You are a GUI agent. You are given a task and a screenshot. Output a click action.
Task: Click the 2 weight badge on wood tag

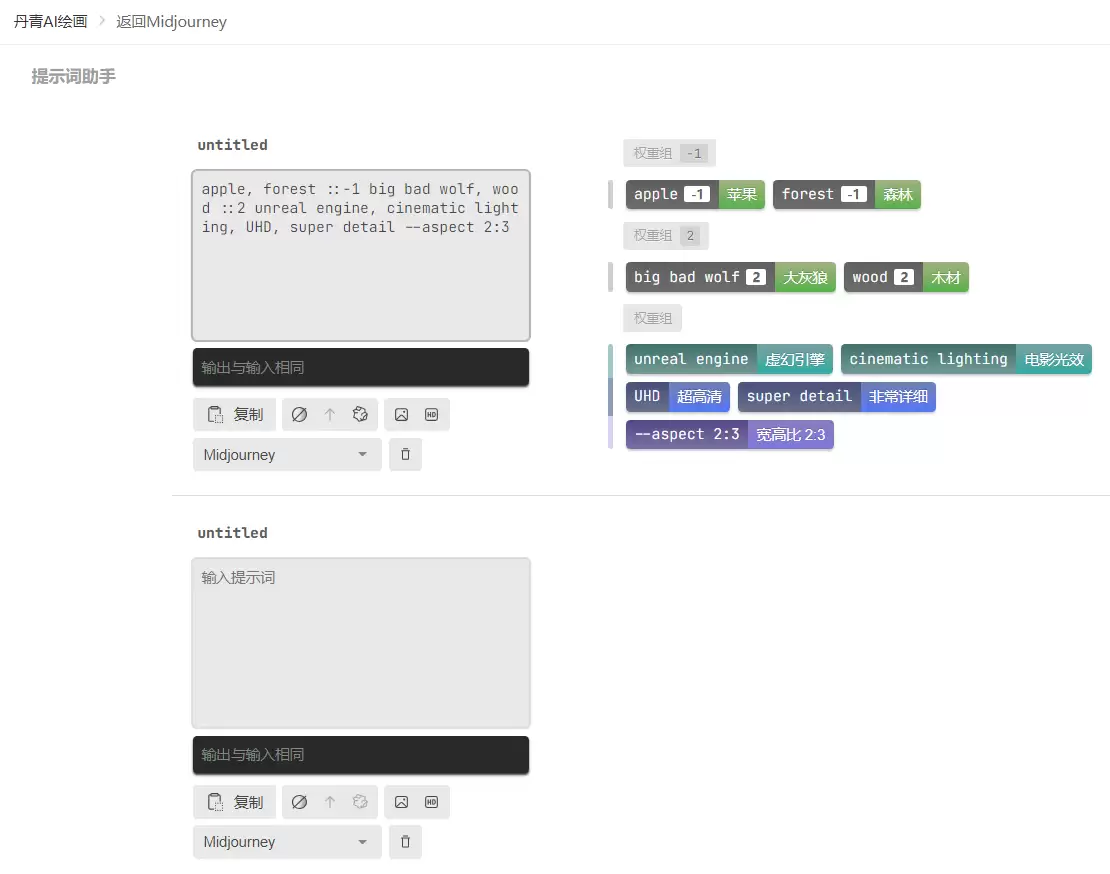904,277
